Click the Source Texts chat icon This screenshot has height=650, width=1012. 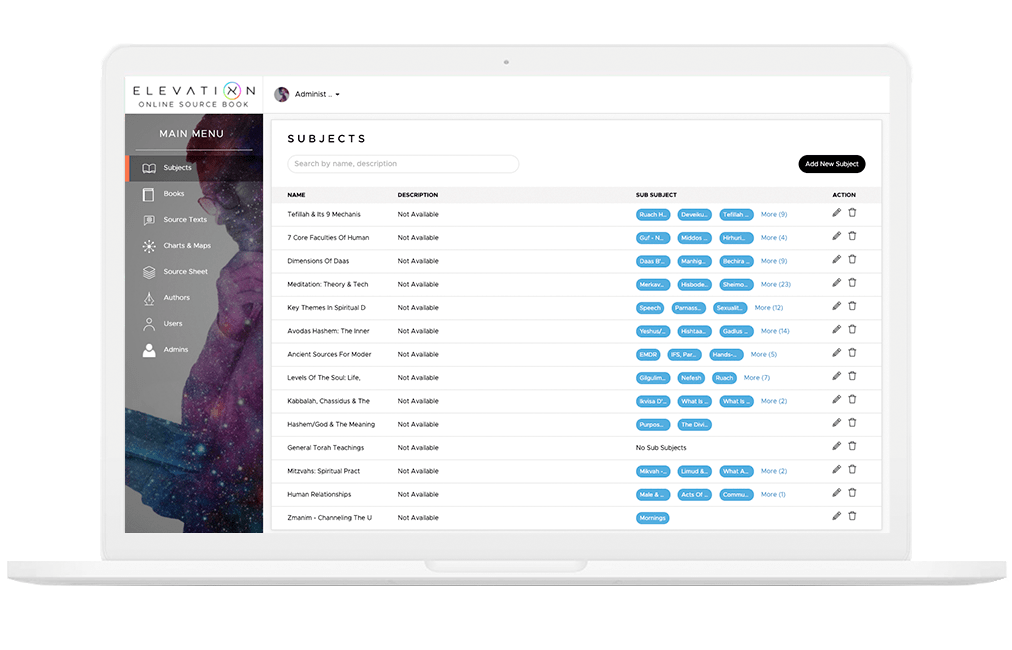(x=149, y=220)
